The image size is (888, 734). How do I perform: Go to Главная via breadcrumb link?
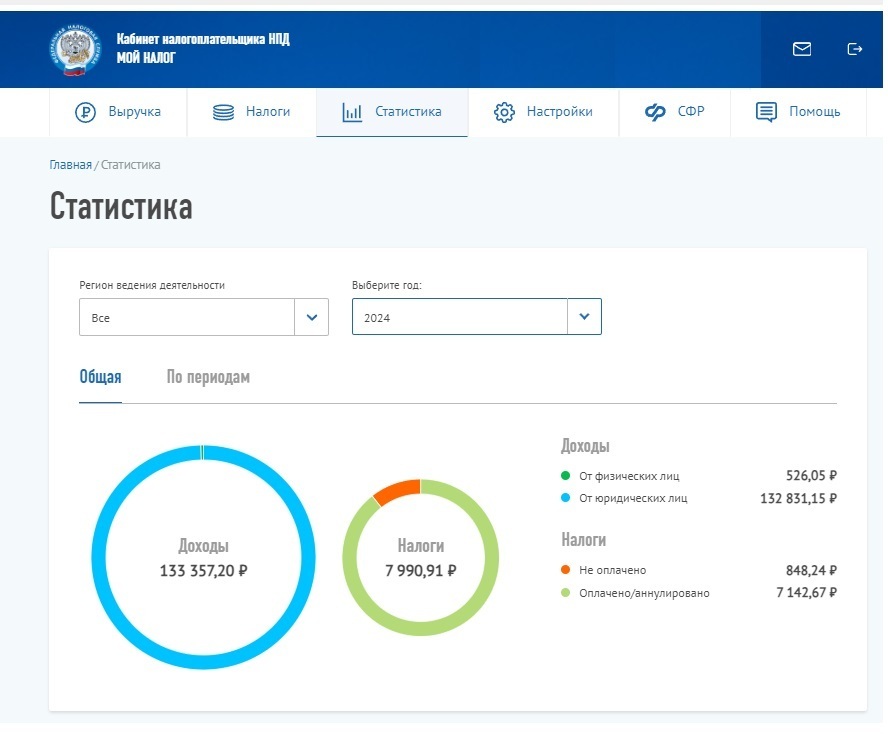pyautogui.click(x=70, y=165)
